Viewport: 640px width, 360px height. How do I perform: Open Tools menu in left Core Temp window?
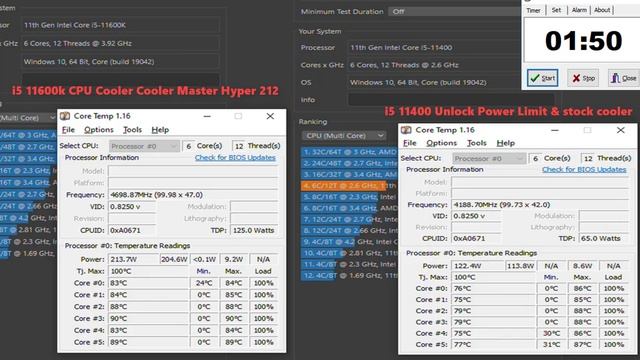coord(132,130)
